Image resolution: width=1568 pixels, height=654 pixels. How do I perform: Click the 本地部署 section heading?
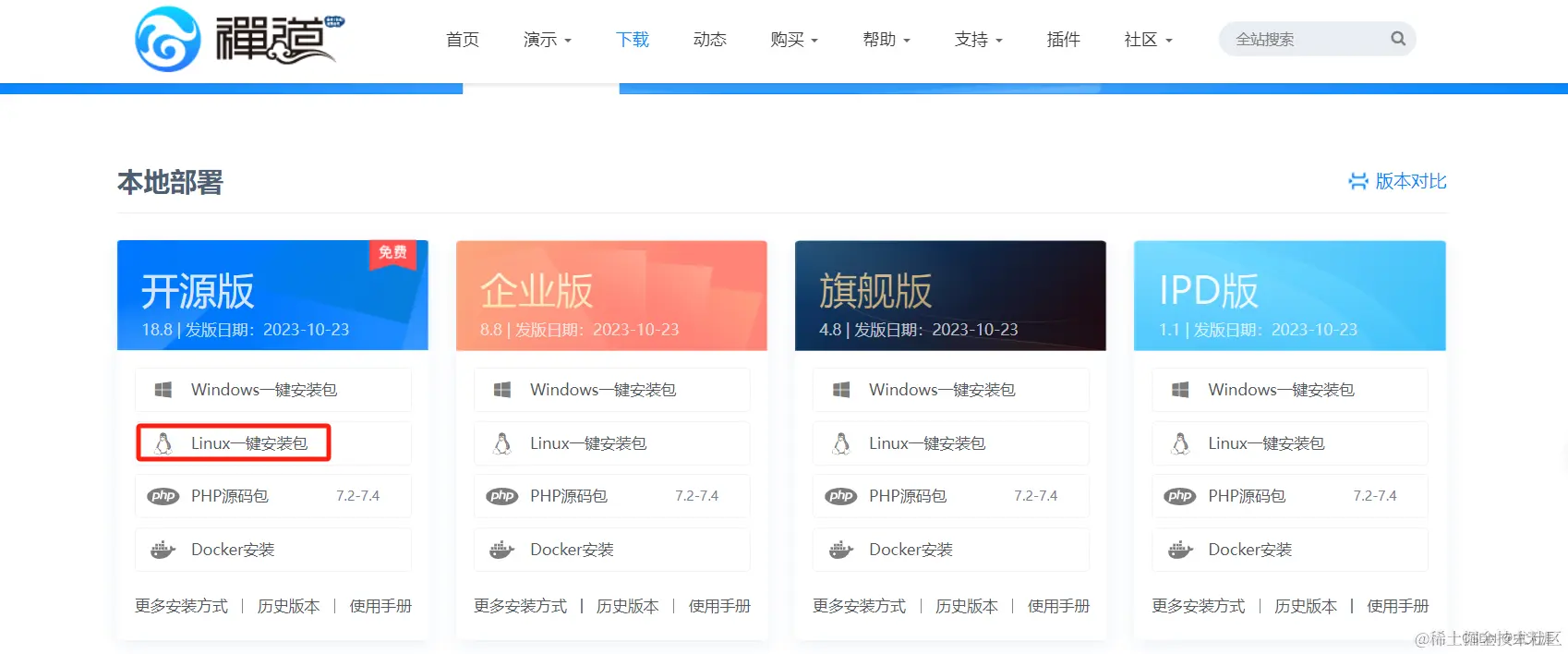click(x=170, y=182)
